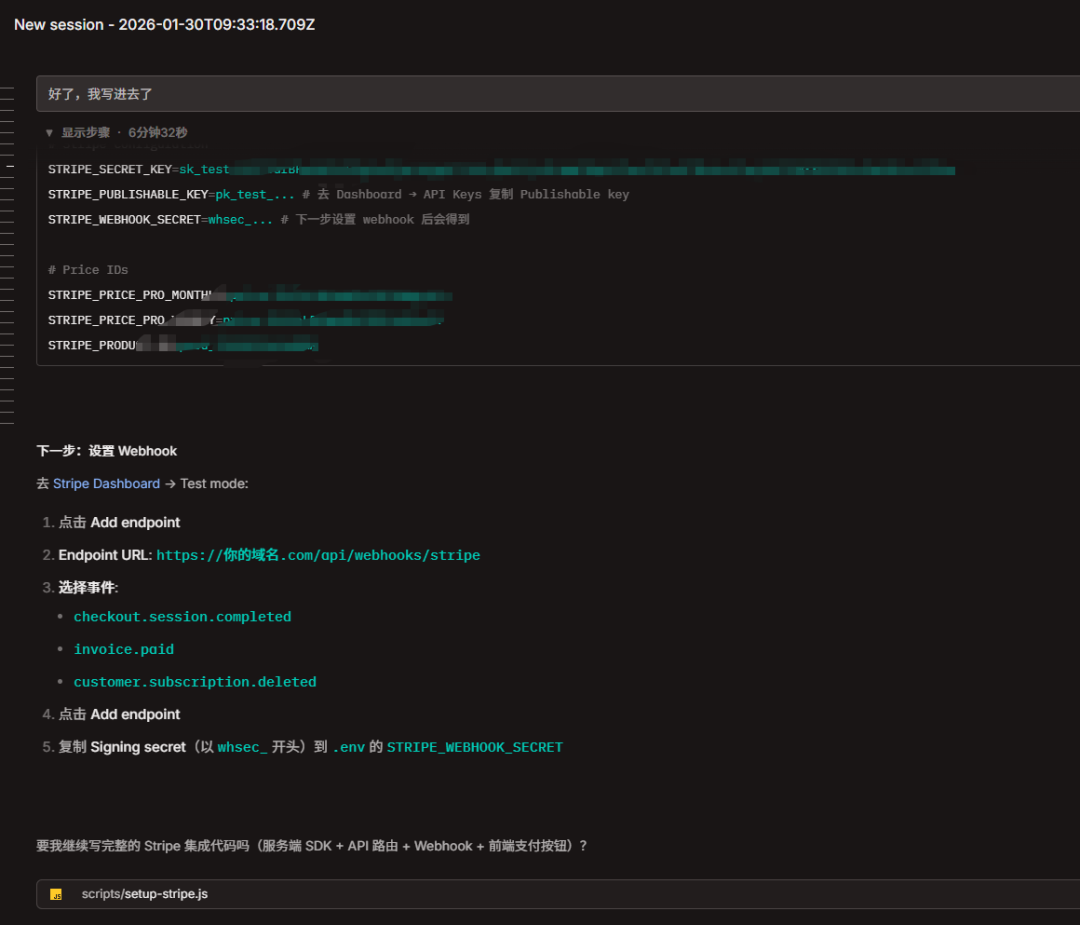Click the whsec_ inline code in step 5
Image resolution: width=1080 pixels, height=925 pixels.
coord(242,747)
